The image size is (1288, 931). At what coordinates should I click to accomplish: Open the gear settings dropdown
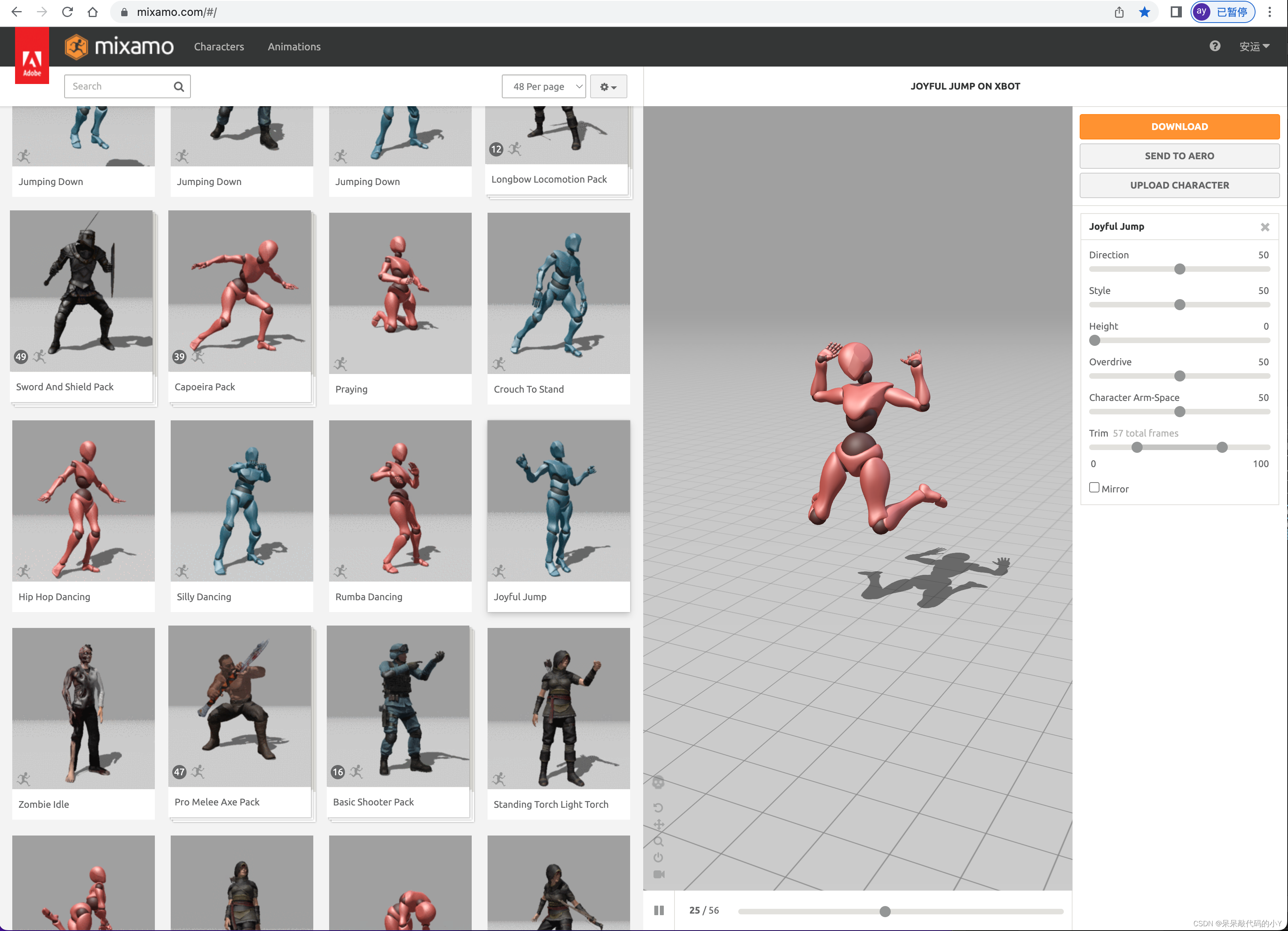(x=608, y=86)
